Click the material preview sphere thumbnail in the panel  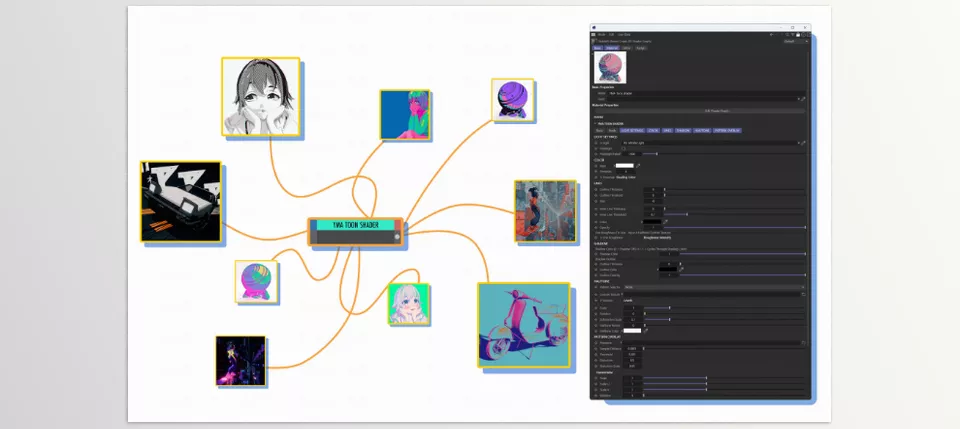(x=610, y=67)
